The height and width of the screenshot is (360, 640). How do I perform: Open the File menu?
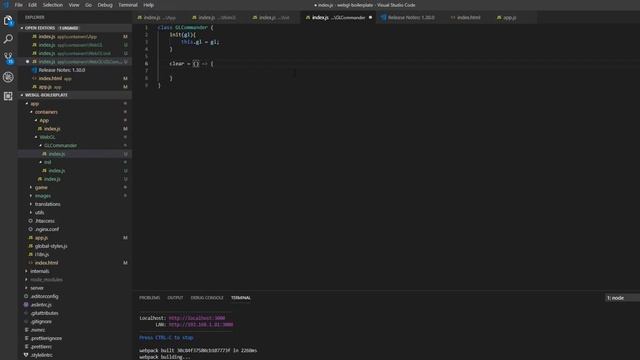pyautogui.click(x=19, y=5)
